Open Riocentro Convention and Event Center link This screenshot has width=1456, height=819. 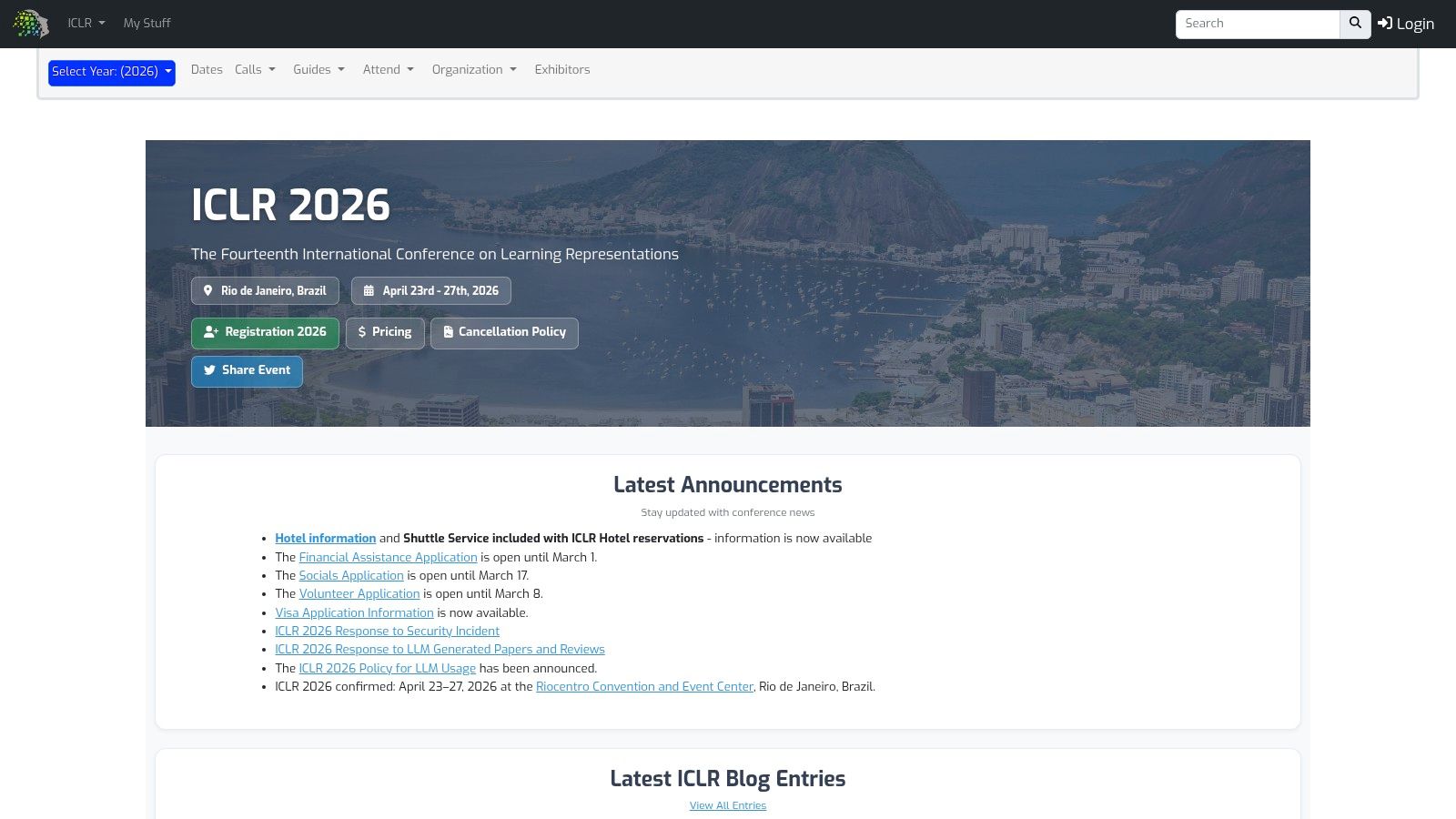pos(644,687)
